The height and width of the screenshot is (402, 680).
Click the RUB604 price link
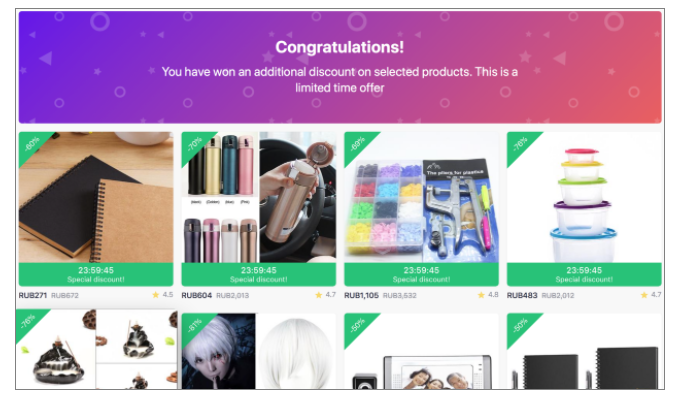196,295
